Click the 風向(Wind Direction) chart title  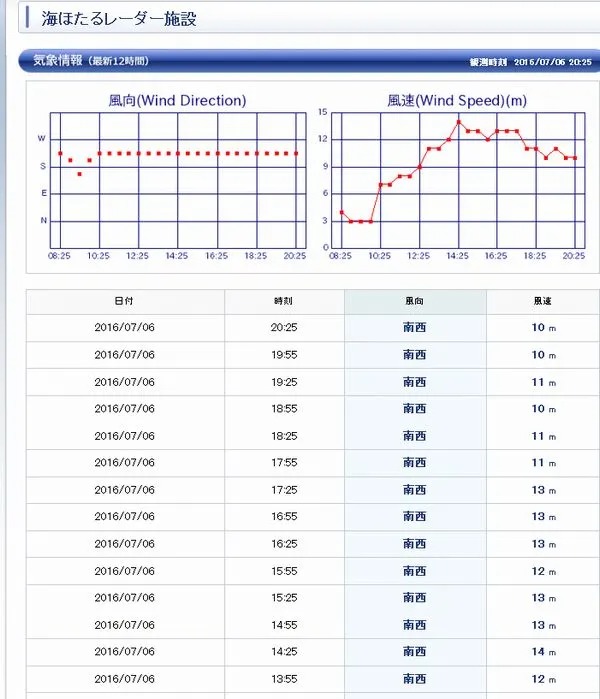pos(177,100)
